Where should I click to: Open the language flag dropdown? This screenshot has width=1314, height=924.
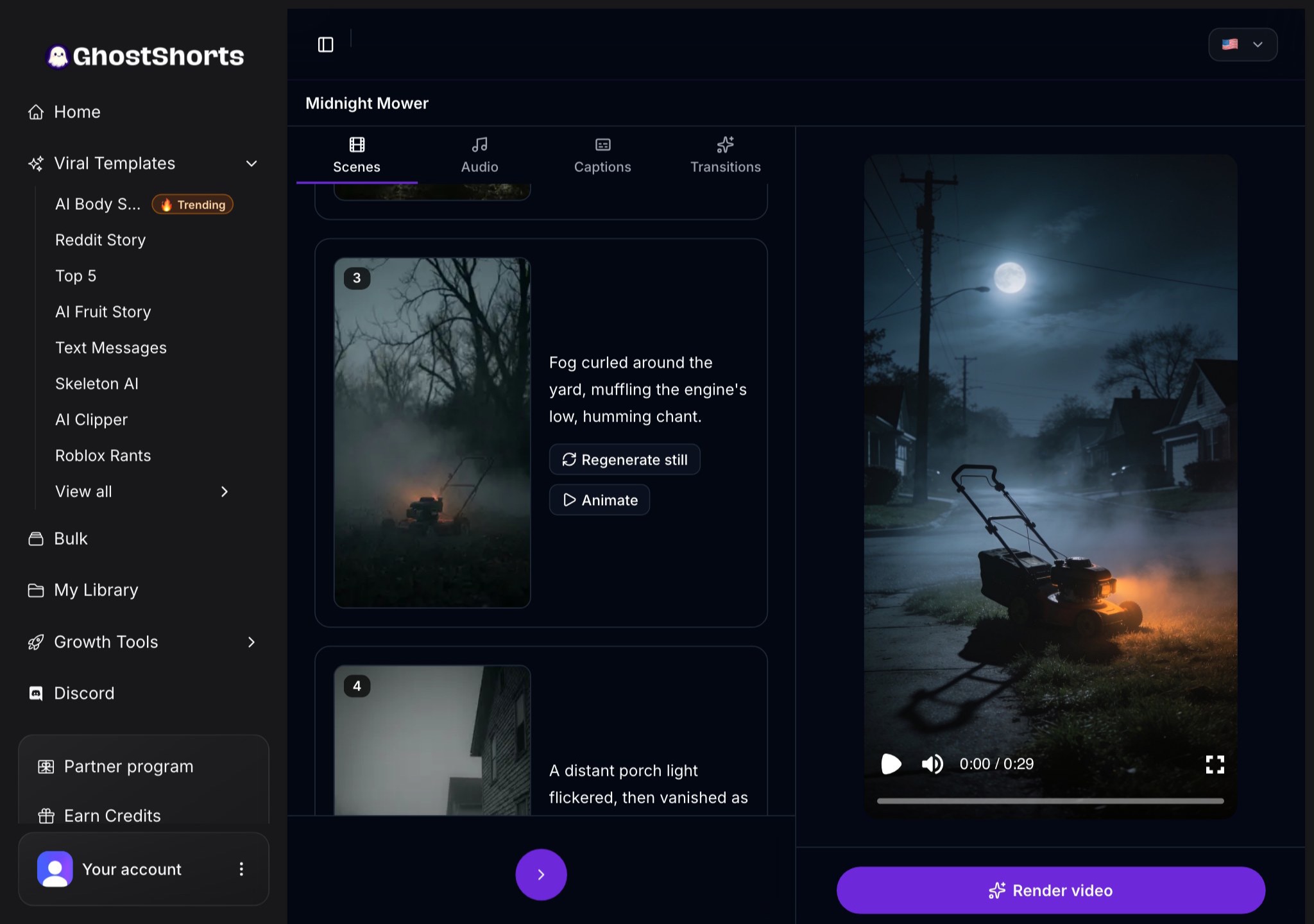(1243, 44)
